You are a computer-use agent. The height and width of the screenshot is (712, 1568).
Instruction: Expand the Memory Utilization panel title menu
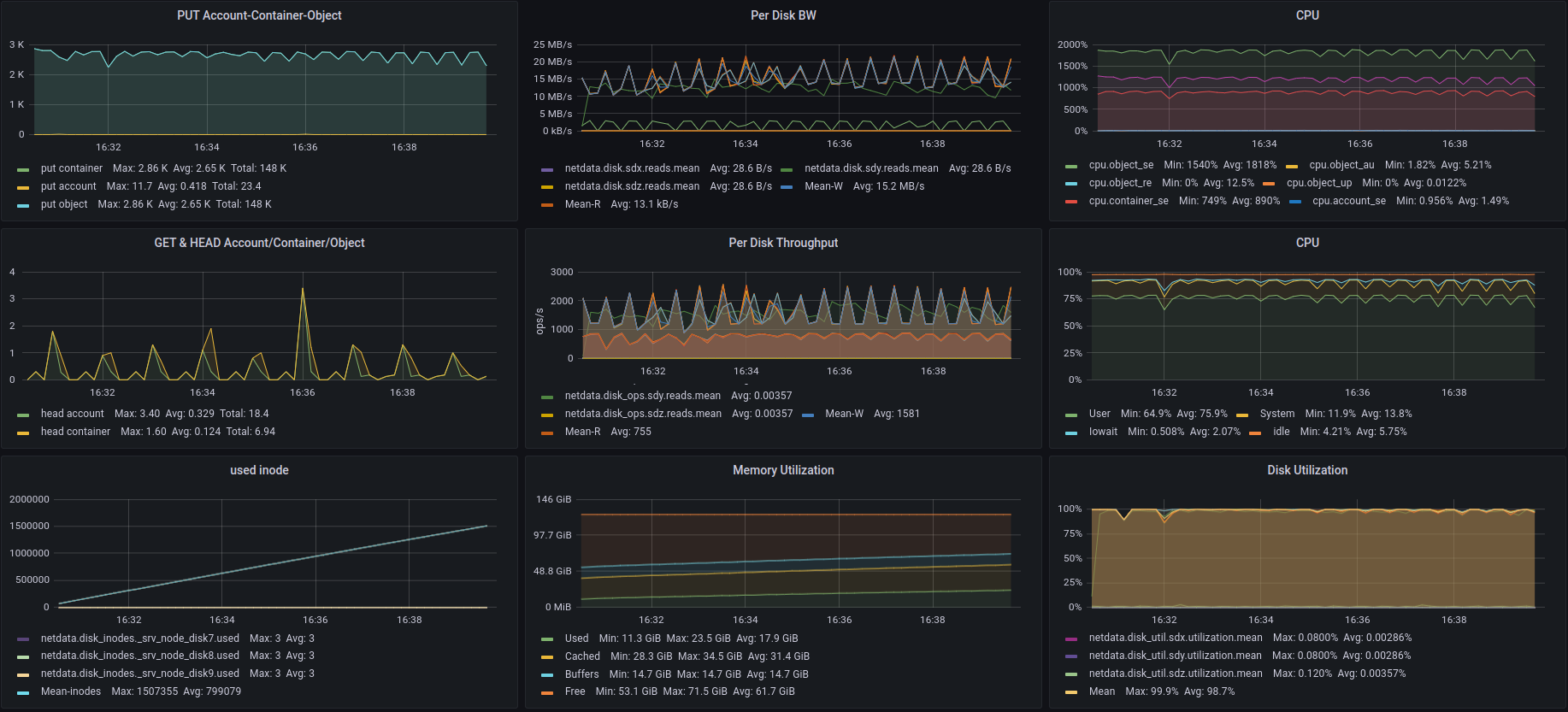point(783,470)
